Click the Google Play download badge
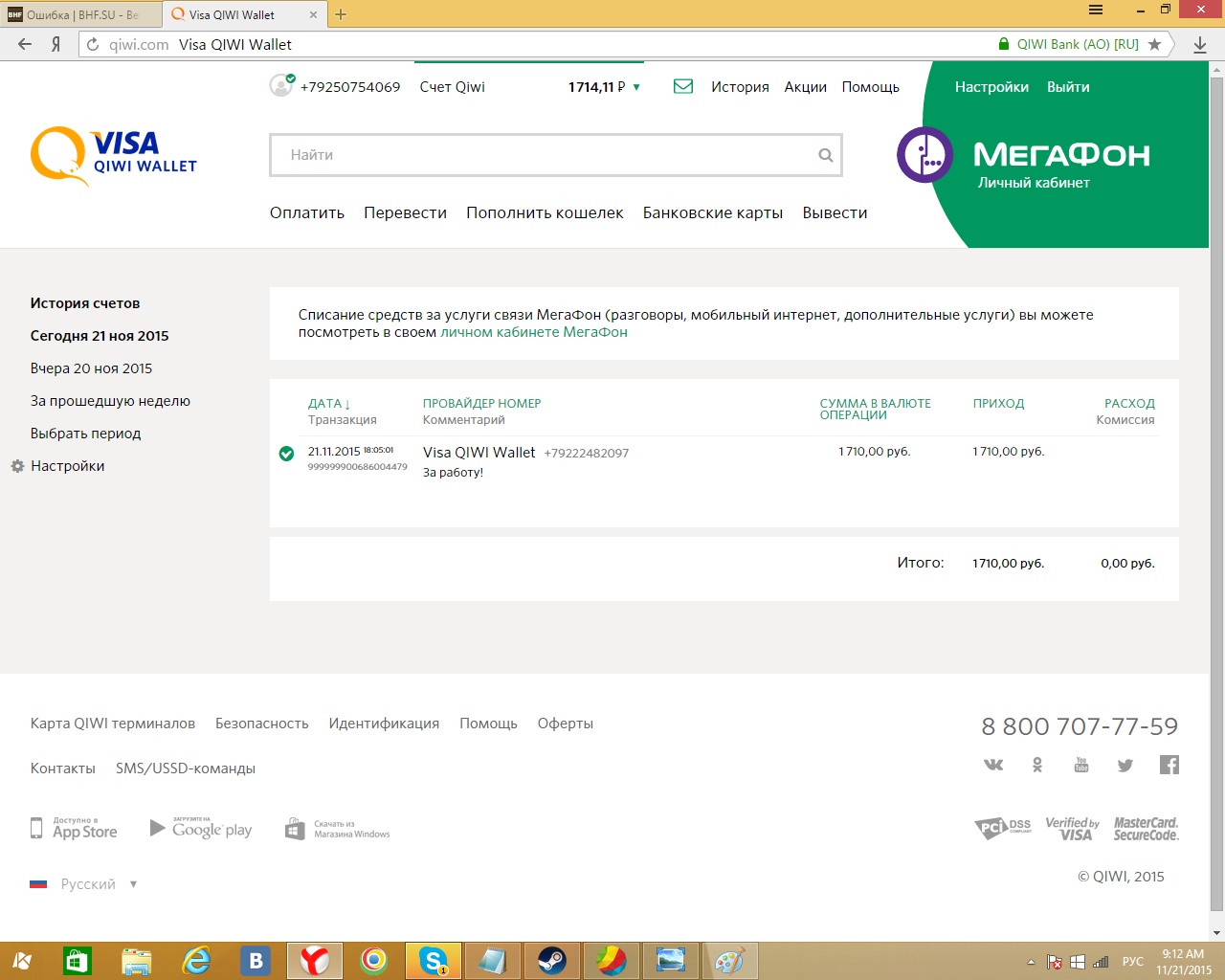 pos(201,829)
